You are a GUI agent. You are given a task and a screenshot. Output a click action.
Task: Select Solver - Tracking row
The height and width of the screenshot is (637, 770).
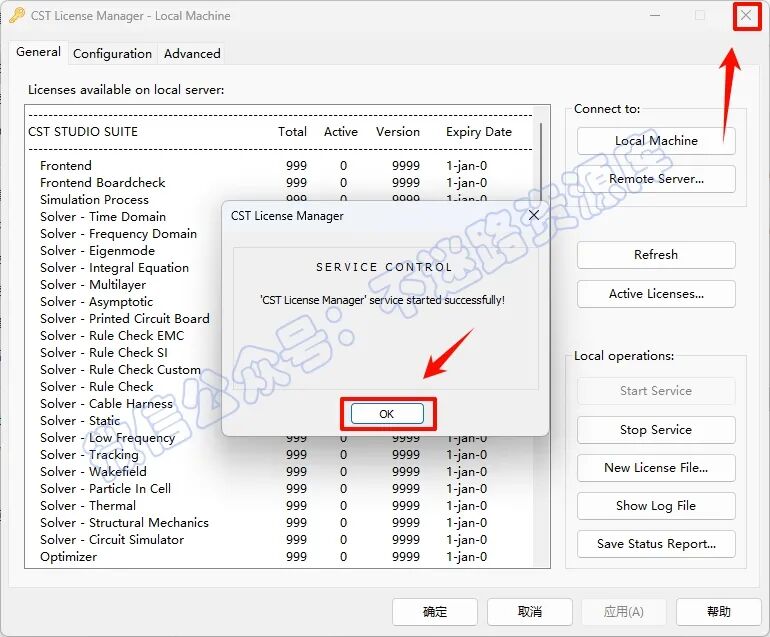(x=263, y=455)
